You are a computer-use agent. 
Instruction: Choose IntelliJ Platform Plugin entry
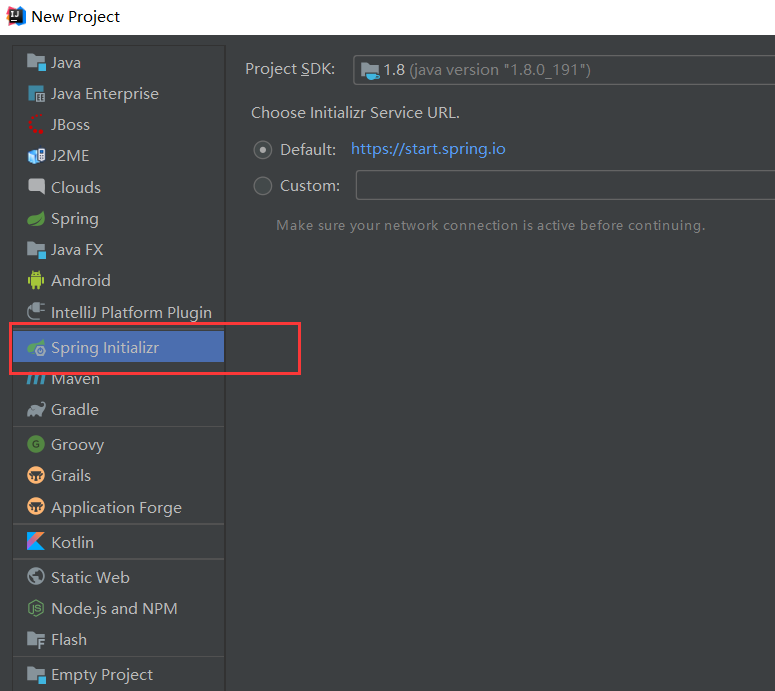[x=119, y=312]
